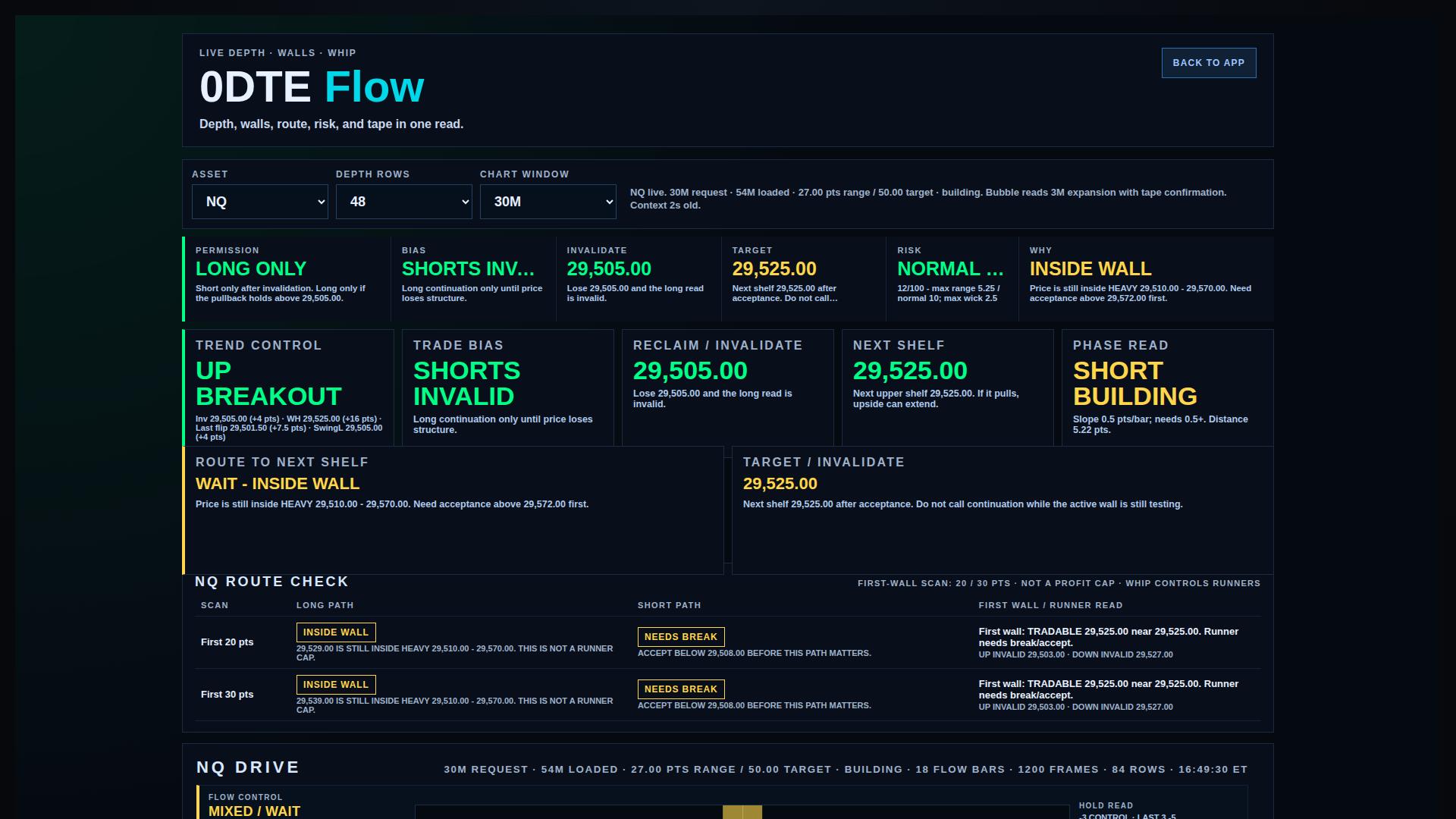Click the LONG ONLY permission value

click(251, 269)
